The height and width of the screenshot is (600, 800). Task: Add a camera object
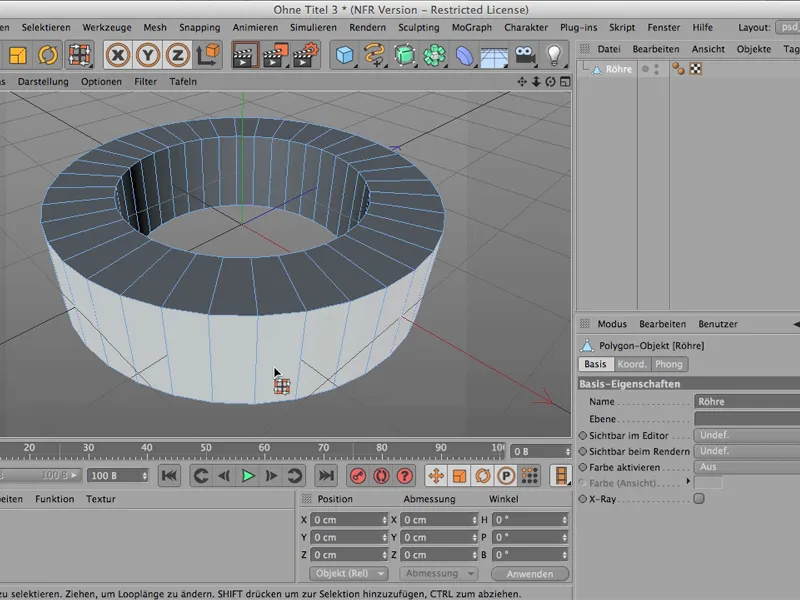tap(524, 55)
